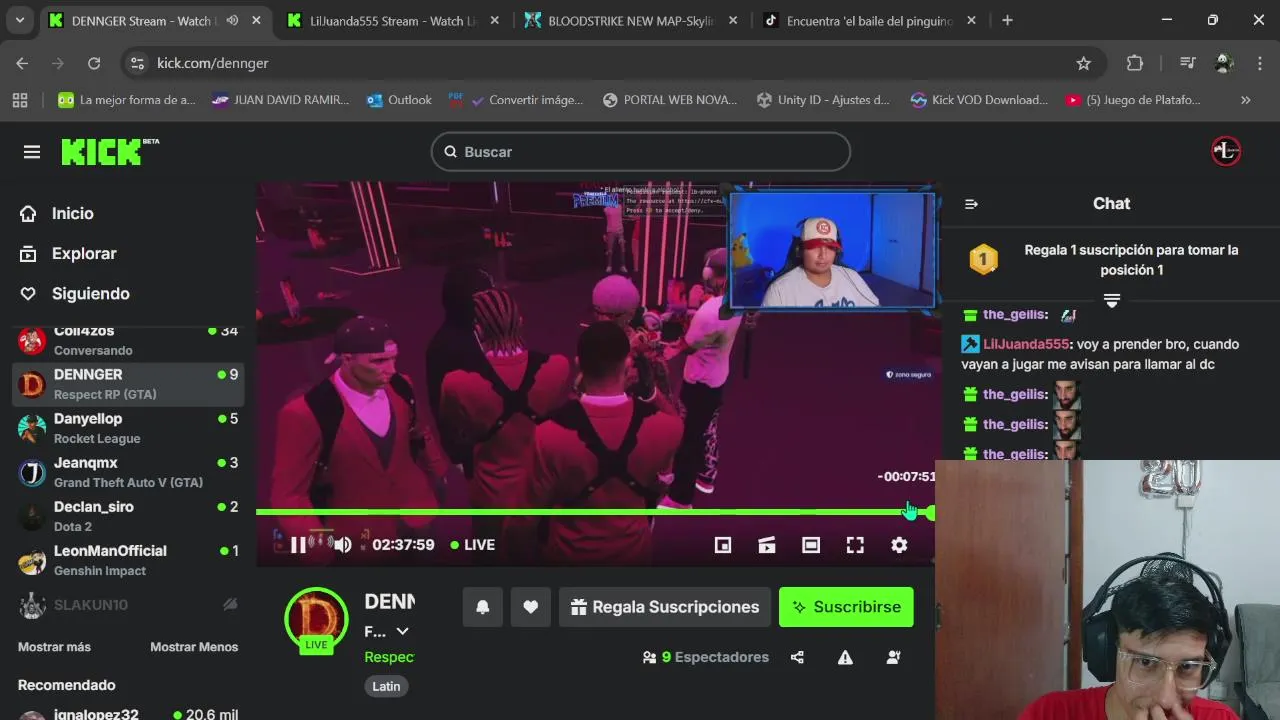Open Declan_siro Dota 2 channel
Image resolution: width=1280 pixels, height=720 pixels.
click(x=128, y=516)
